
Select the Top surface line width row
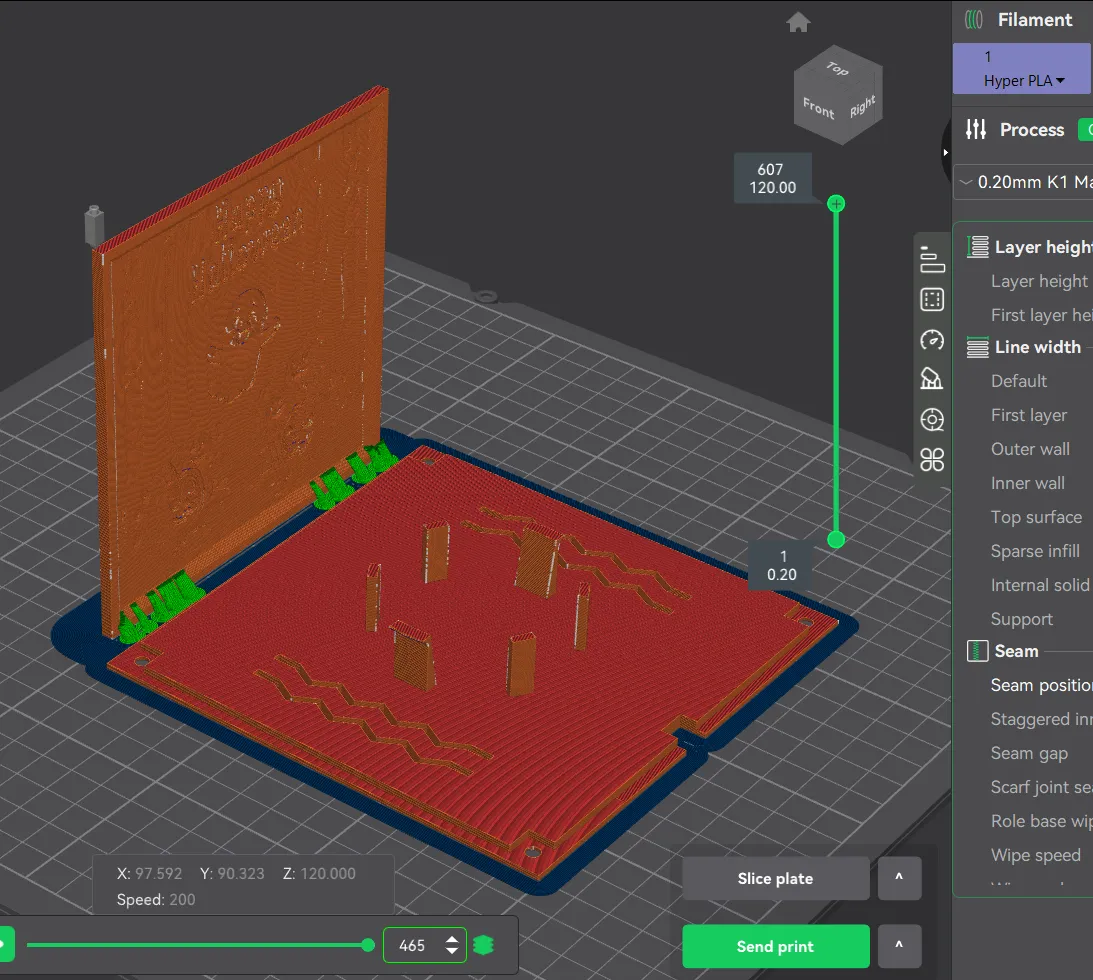pos(1037,517)
